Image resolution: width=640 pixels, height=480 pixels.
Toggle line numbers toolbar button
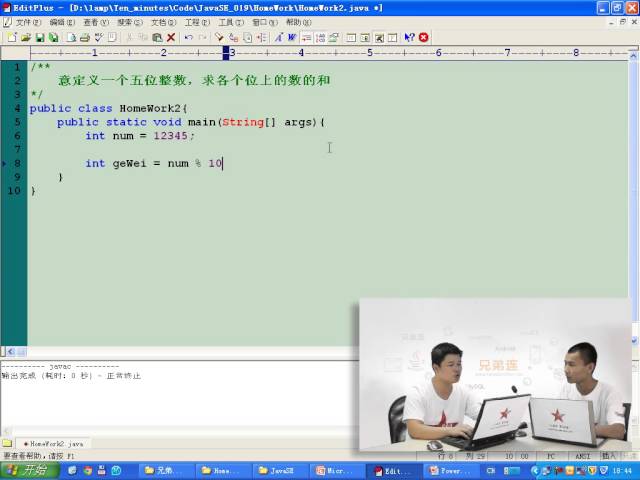pos(320,38)
